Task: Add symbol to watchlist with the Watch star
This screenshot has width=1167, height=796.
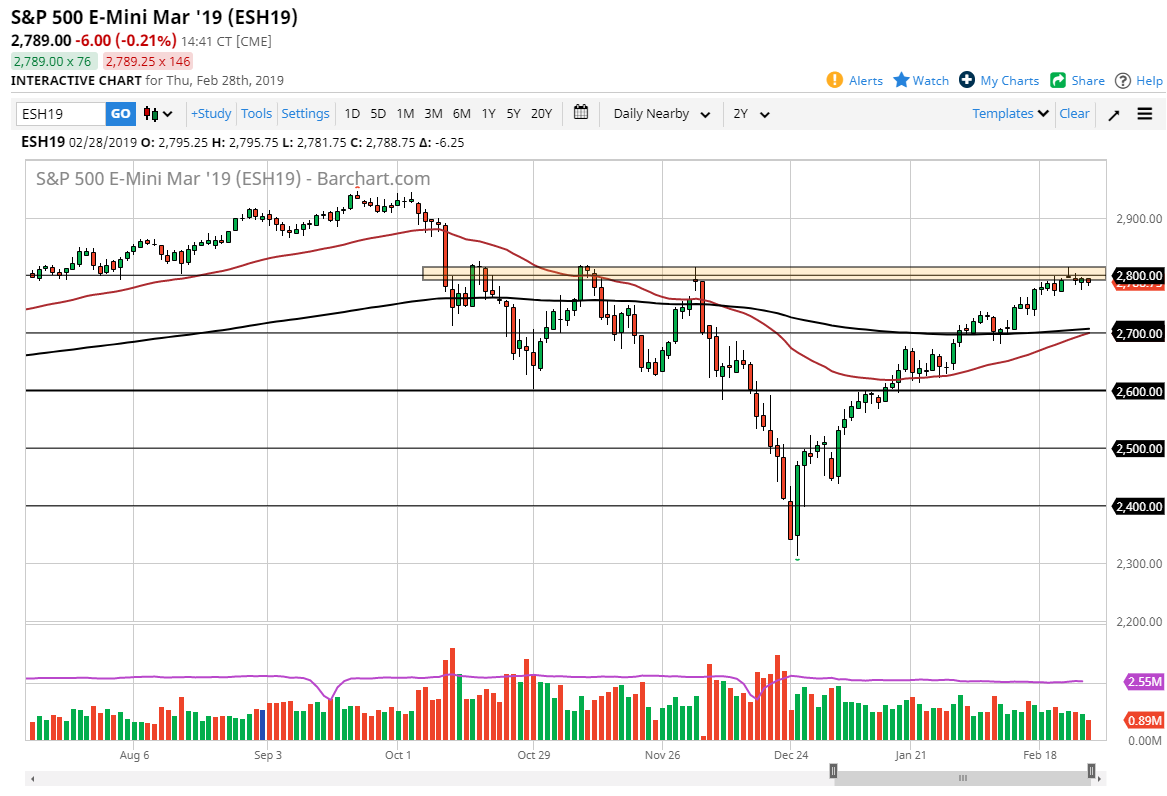Action: [x=901, y=81]
